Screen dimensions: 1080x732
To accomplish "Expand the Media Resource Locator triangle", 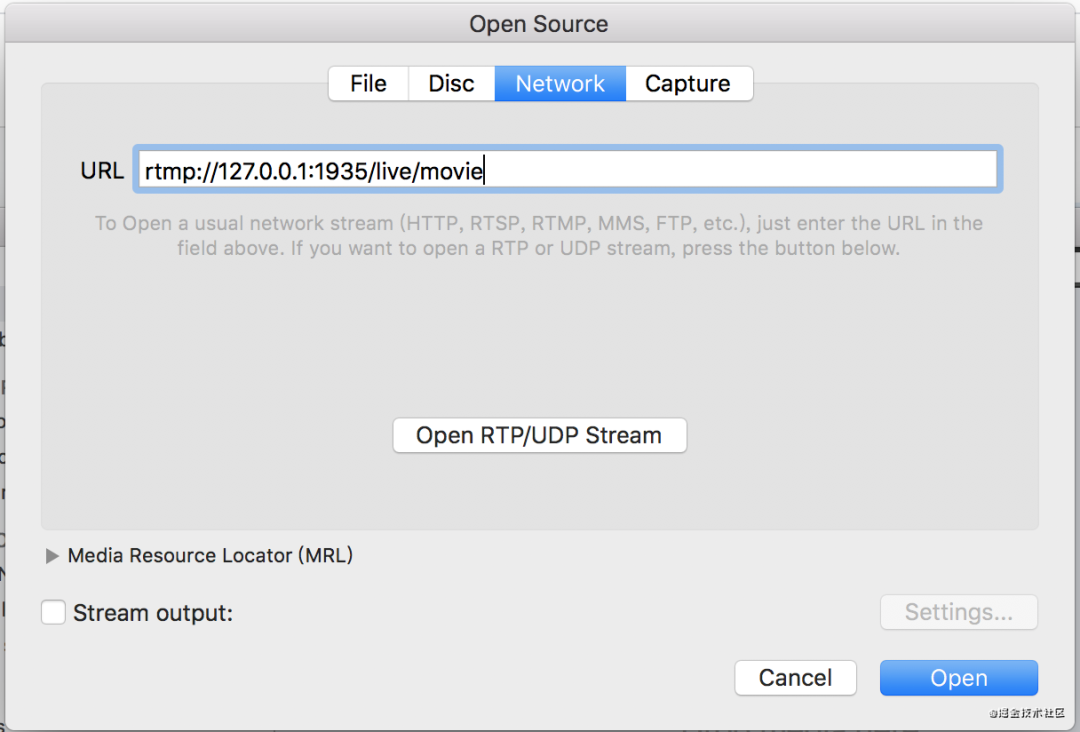I will coord(53,556).
